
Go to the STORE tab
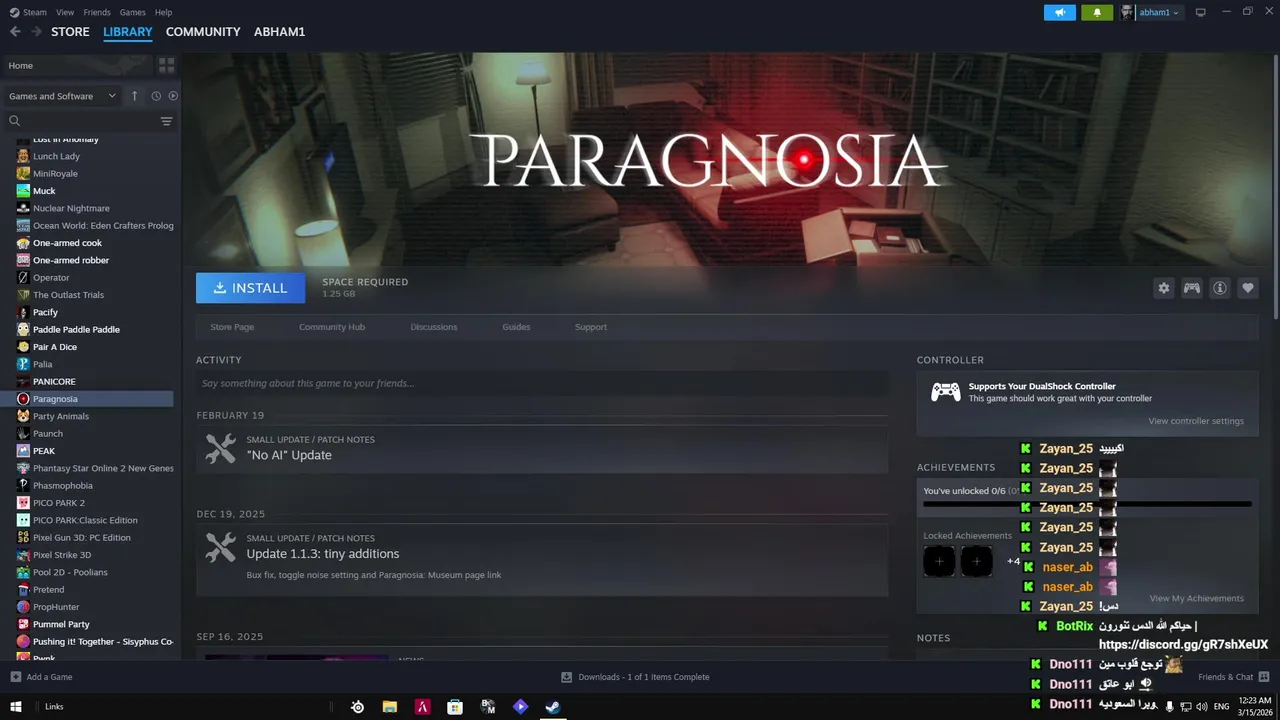(70, 32)
